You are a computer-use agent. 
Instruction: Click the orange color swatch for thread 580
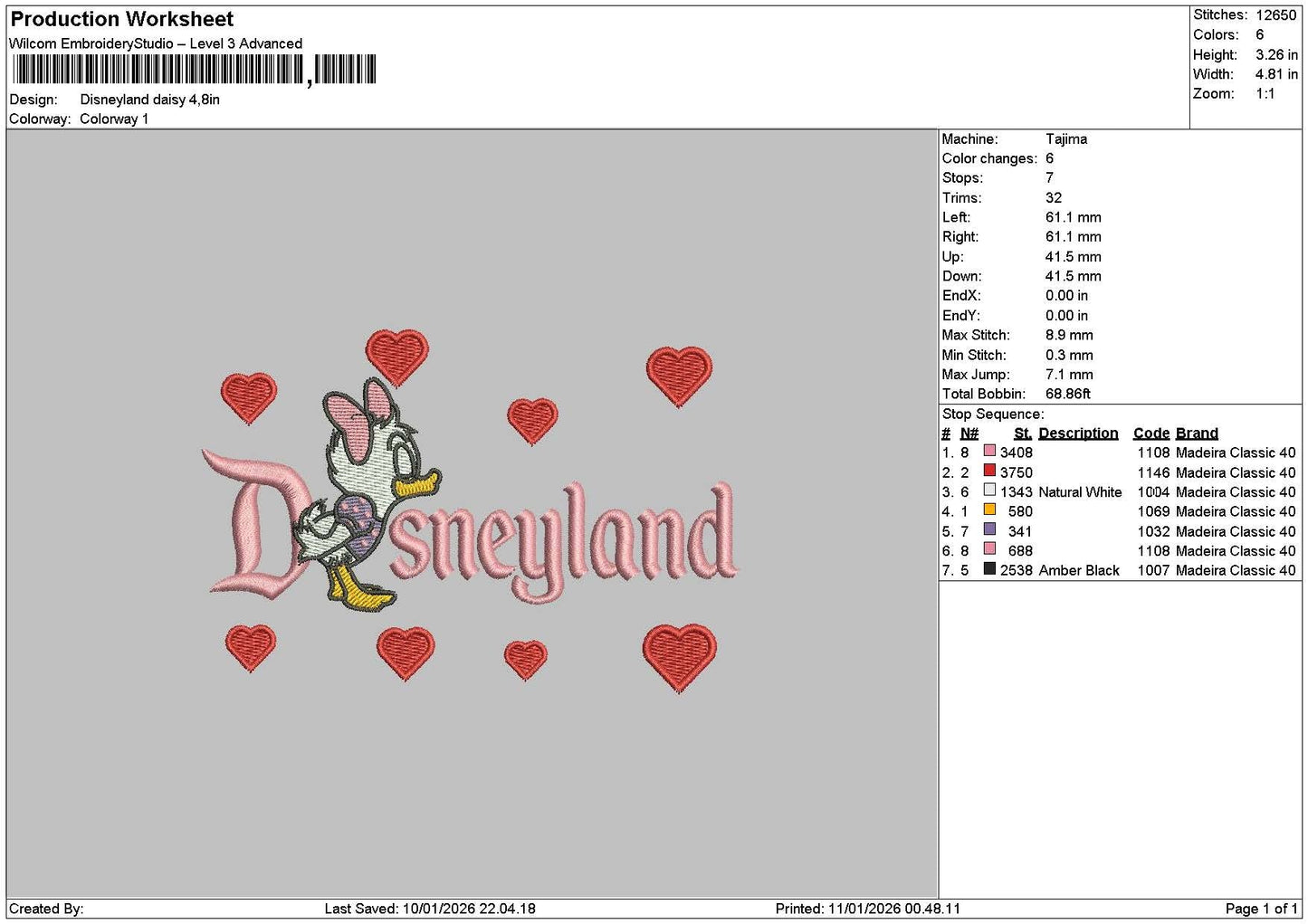(x=989, y=510)
